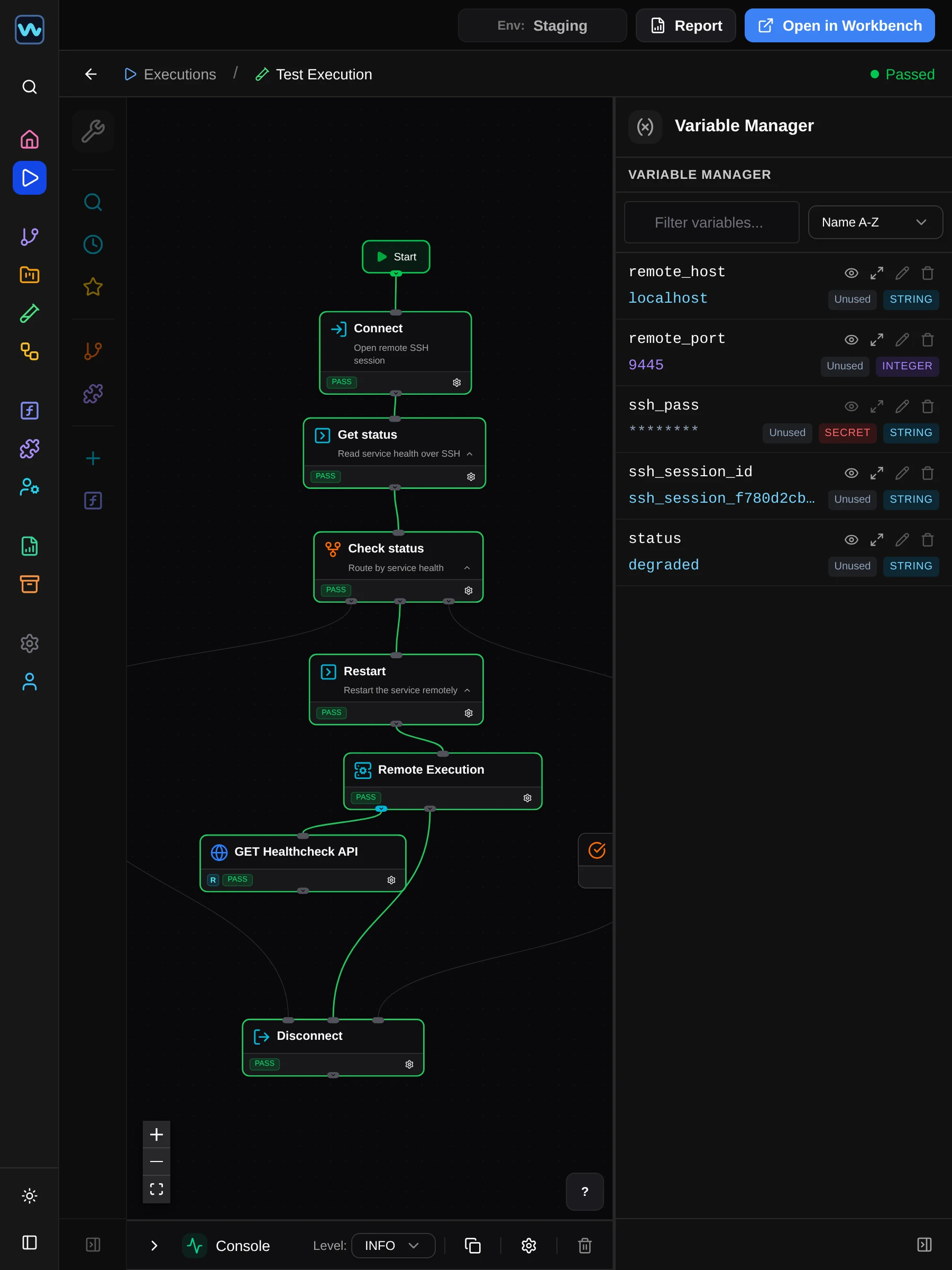Screen dimensions: 952x1270
Task: Click the search icon in canvas toolbar
Action: click(x=93, y=202)
